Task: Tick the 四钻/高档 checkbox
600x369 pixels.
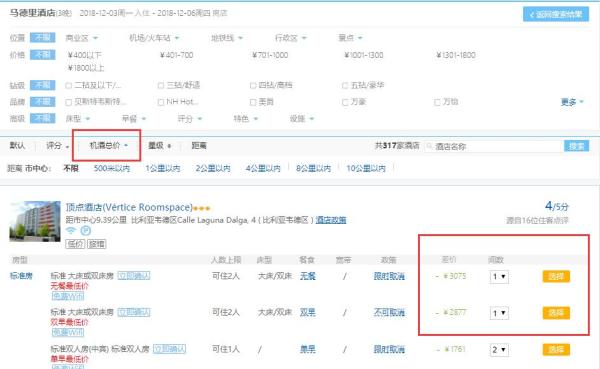Action: [x=253, y=85]
